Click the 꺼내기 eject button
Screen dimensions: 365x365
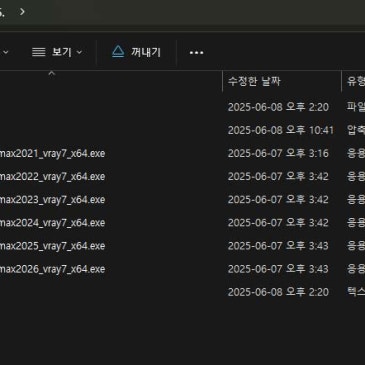(136, 52)
